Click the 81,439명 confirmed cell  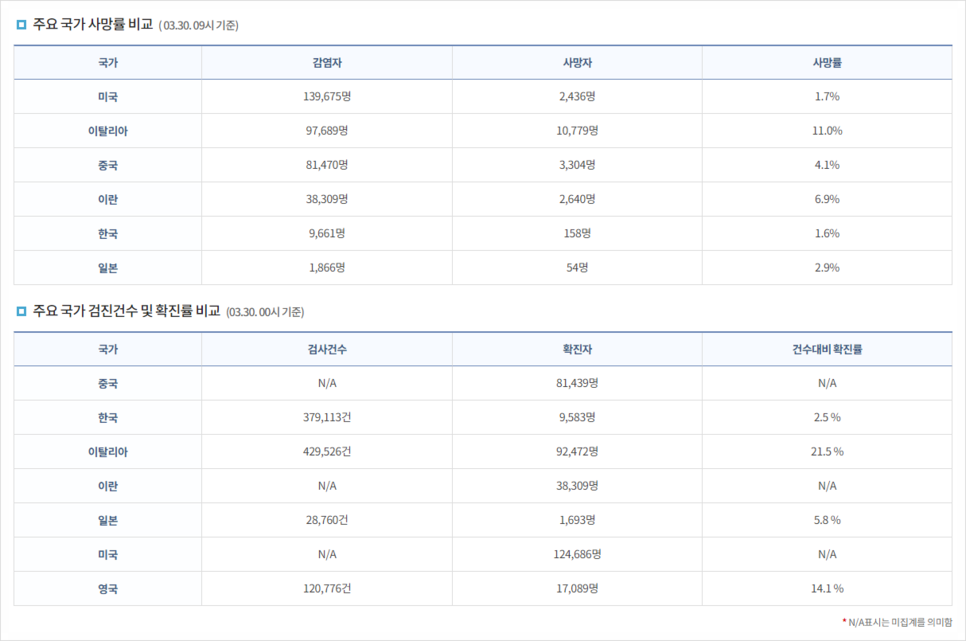tap(577, 383)
